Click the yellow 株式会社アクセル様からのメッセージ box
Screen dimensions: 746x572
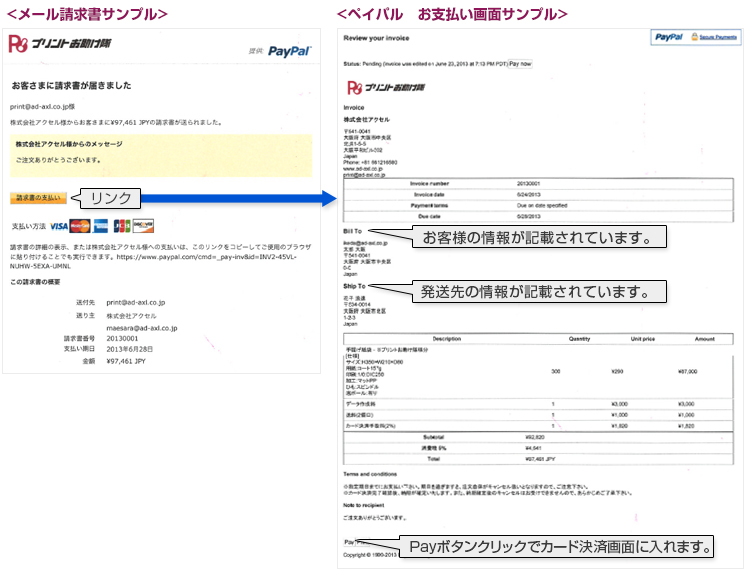click(161, 156)
